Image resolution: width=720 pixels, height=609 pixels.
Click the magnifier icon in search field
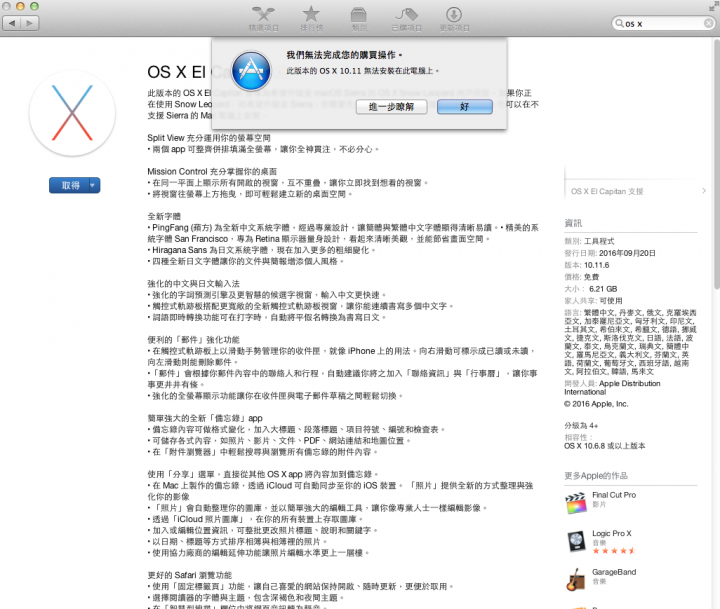pyautogui.click(x=619, y=23)
